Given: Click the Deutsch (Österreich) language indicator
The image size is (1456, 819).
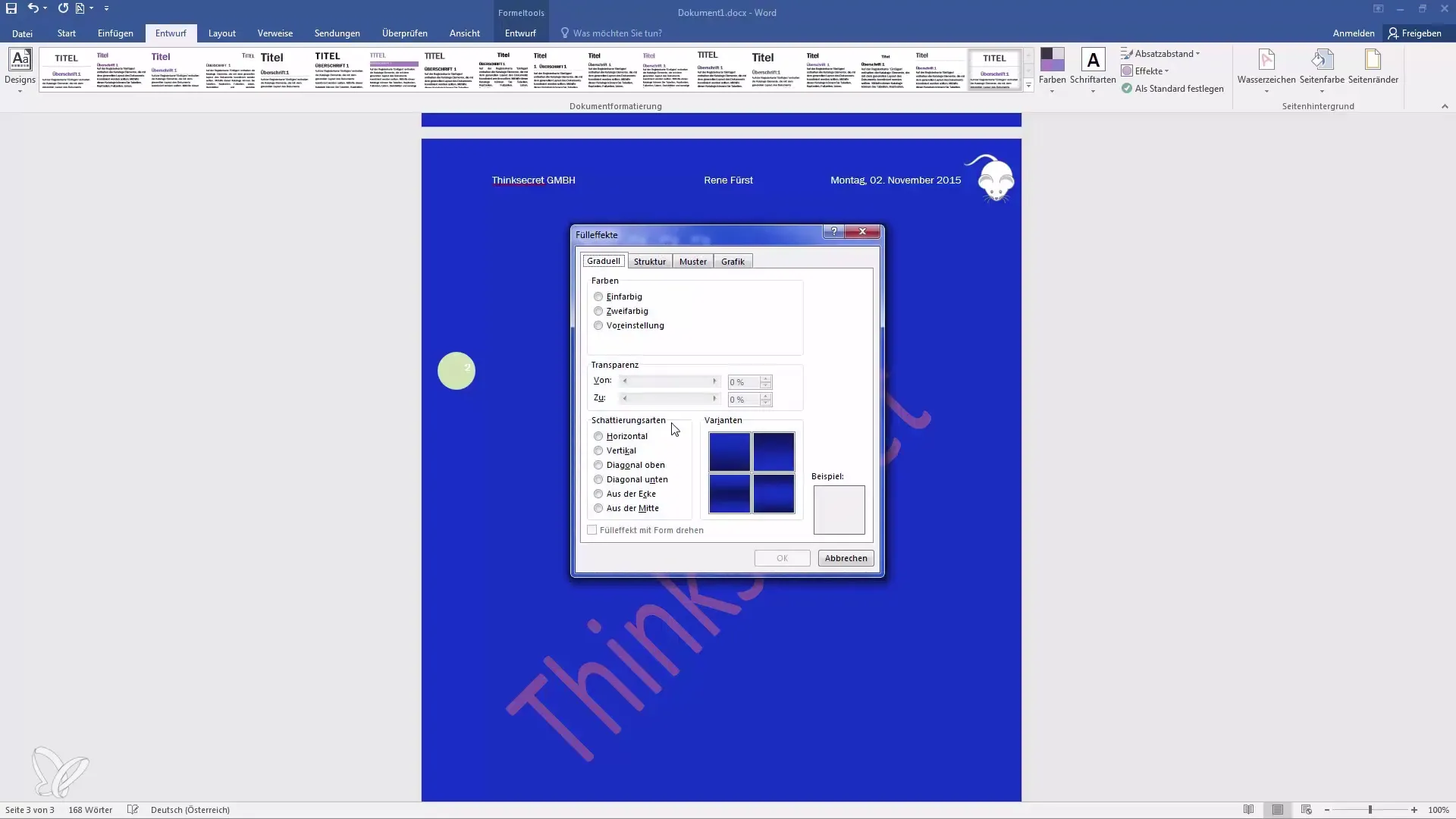Looking at the screenshot, I should [x=190, y=810].
